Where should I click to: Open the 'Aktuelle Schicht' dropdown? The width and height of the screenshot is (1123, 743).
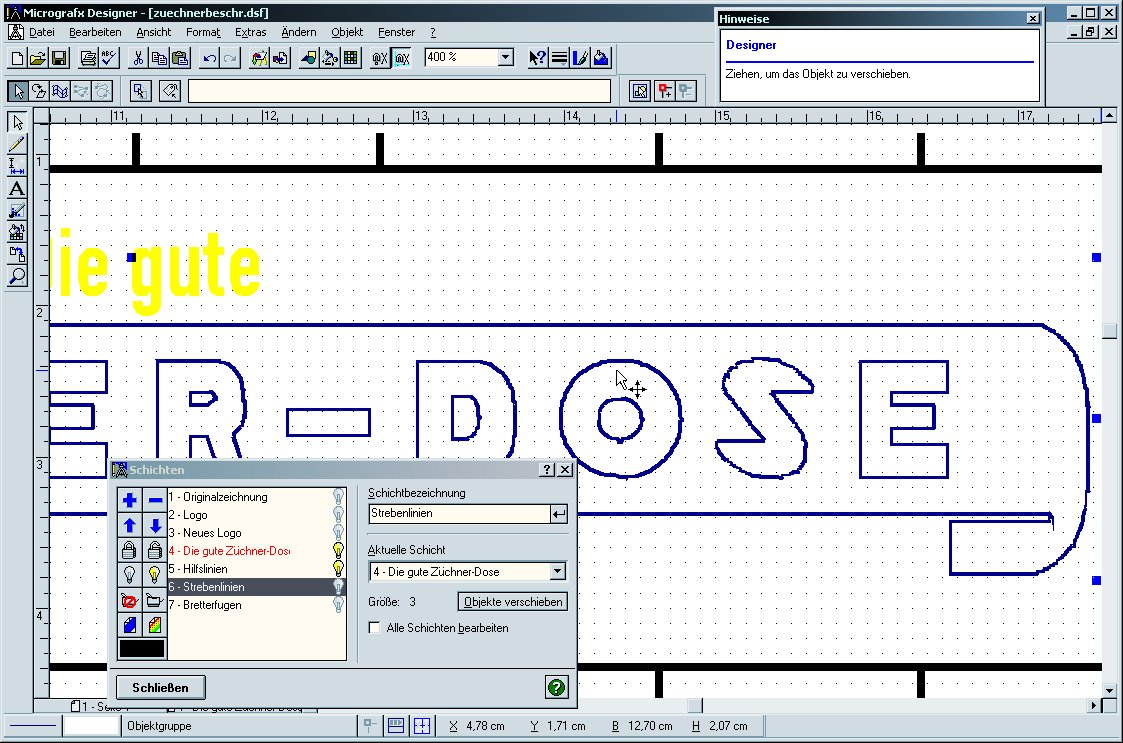pos(557,572)
